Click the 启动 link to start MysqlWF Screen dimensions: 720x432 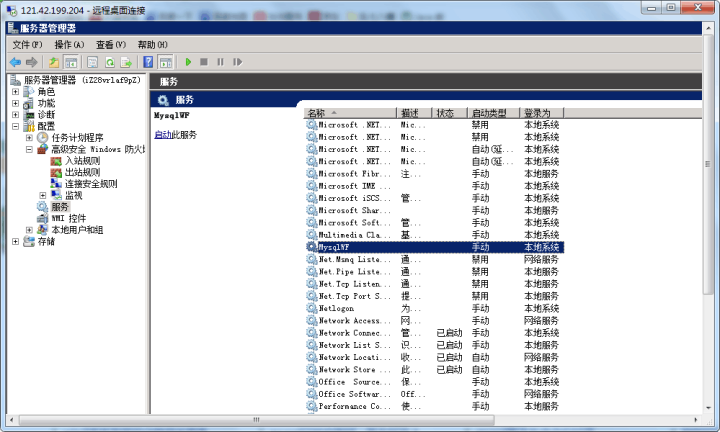pyautogui.click(x=163, y=135)
